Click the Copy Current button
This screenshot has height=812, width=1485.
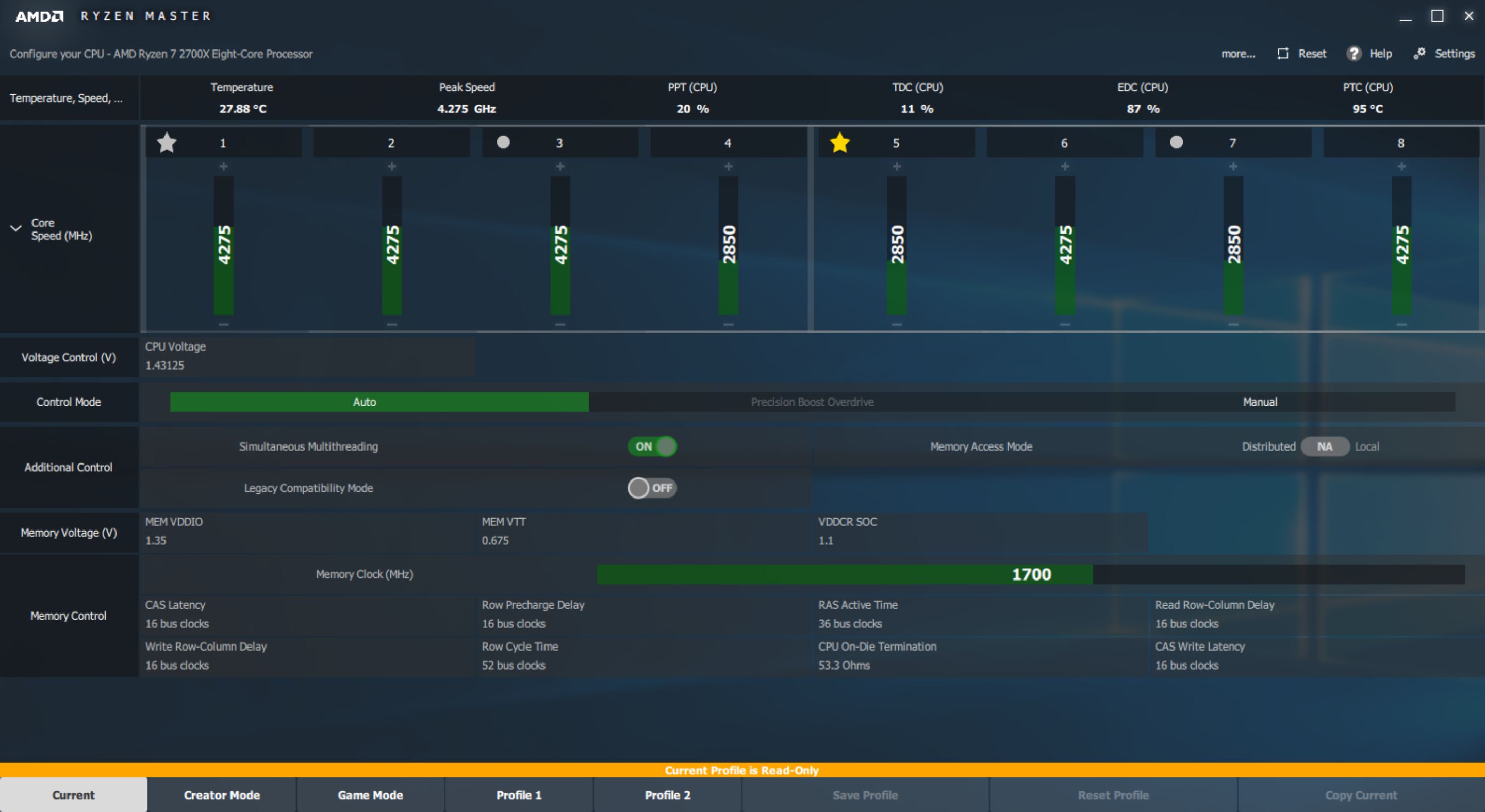coord(1361,794)
